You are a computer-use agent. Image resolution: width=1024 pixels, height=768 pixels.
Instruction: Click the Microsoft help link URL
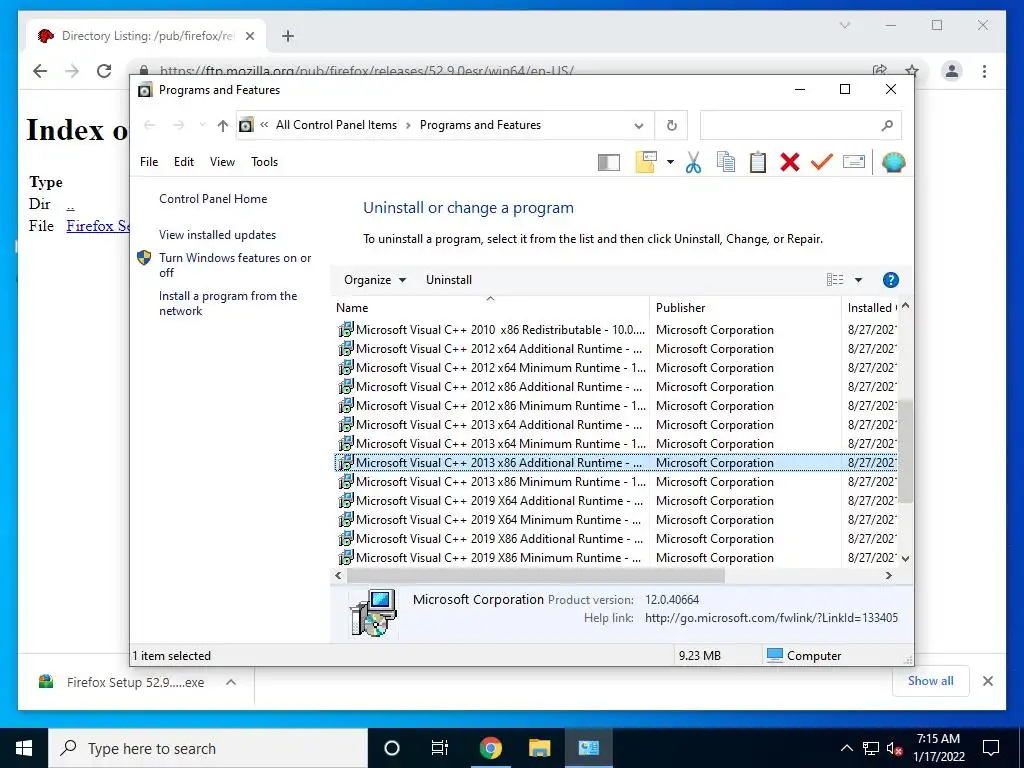tap(771, 618)
